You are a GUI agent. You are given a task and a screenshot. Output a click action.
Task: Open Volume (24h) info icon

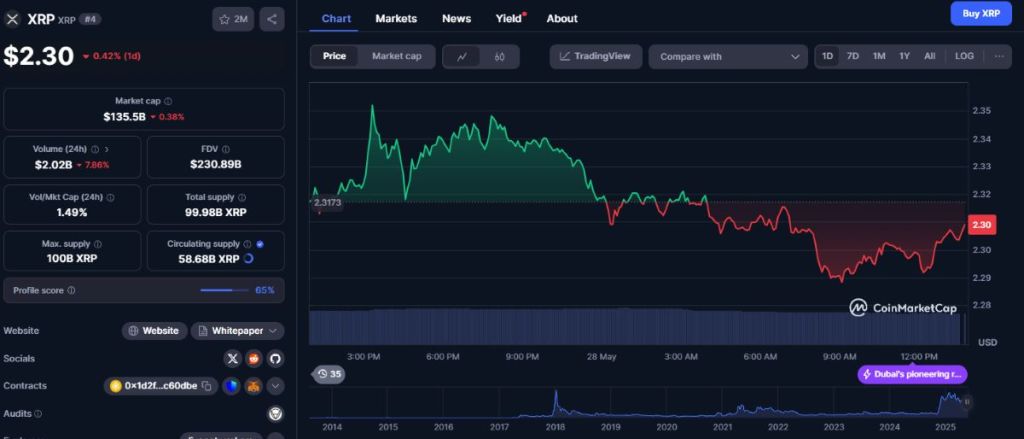coord(95,149)
